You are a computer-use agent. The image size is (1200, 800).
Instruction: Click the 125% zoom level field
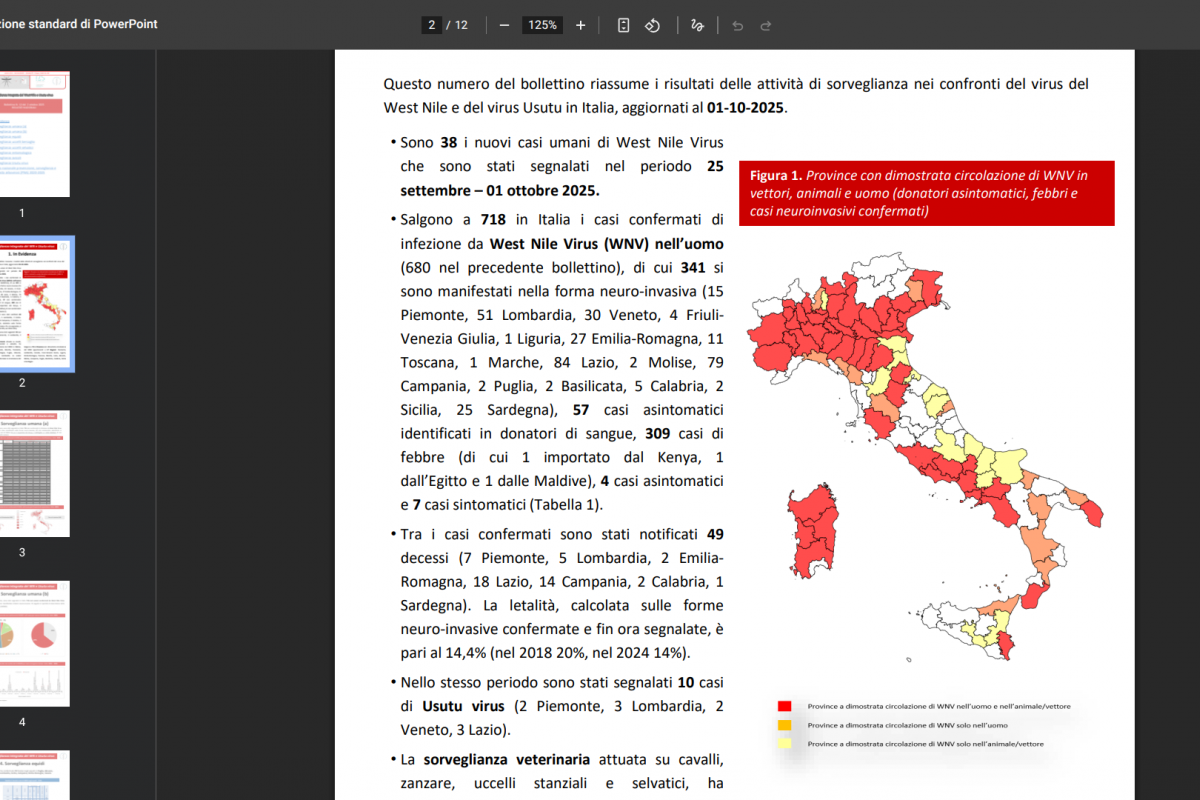(x=542, y=25)
